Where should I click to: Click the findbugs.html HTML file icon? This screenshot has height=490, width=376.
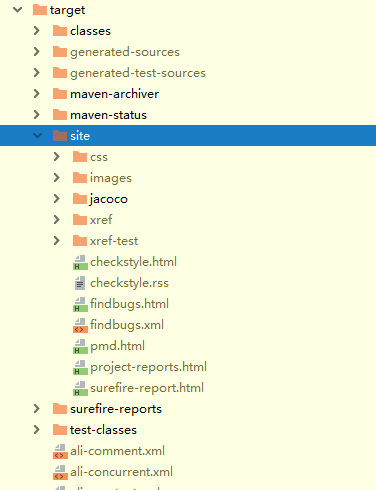(80, 304)
